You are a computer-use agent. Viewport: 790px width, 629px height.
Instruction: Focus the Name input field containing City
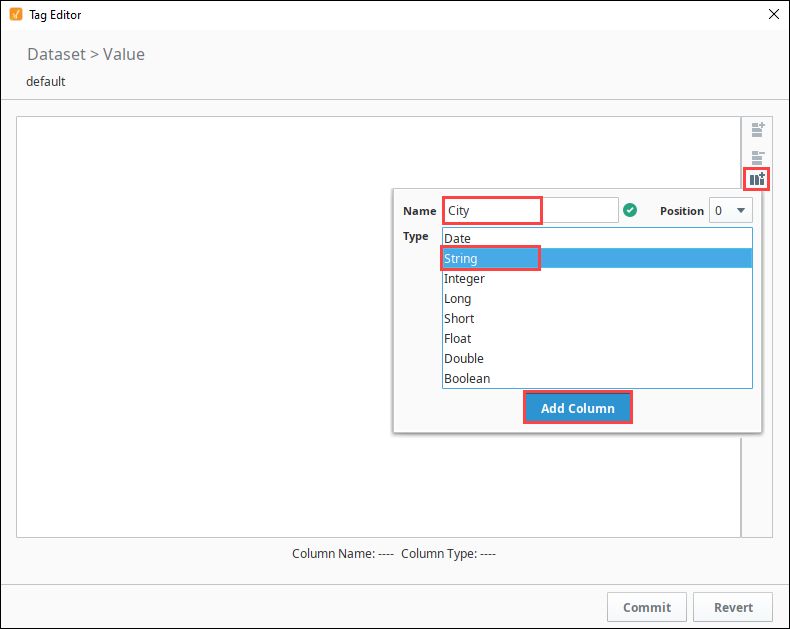tap(531, 210)
